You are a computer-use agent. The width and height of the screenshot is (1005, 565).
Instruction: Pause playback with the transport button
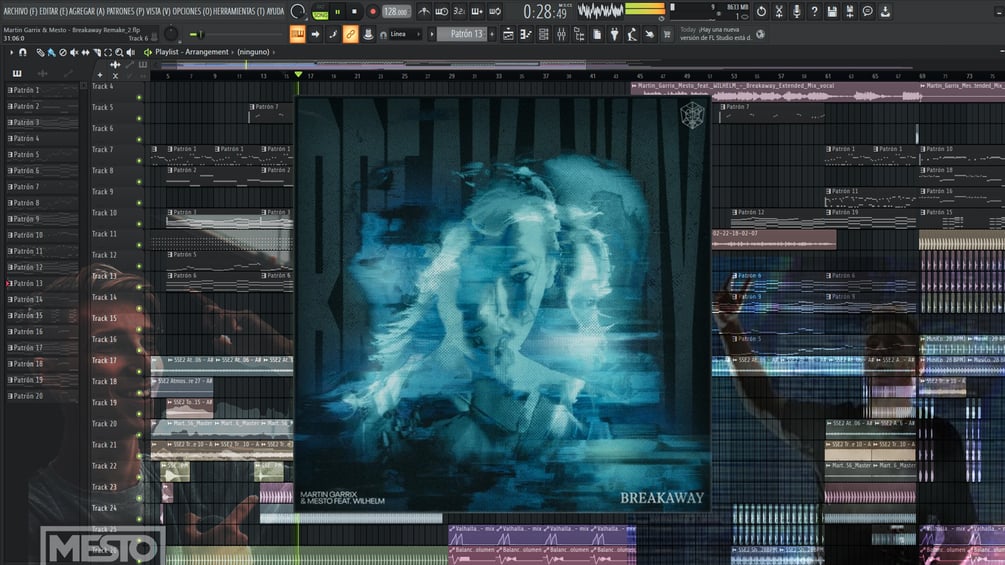[x=338, y=12]
